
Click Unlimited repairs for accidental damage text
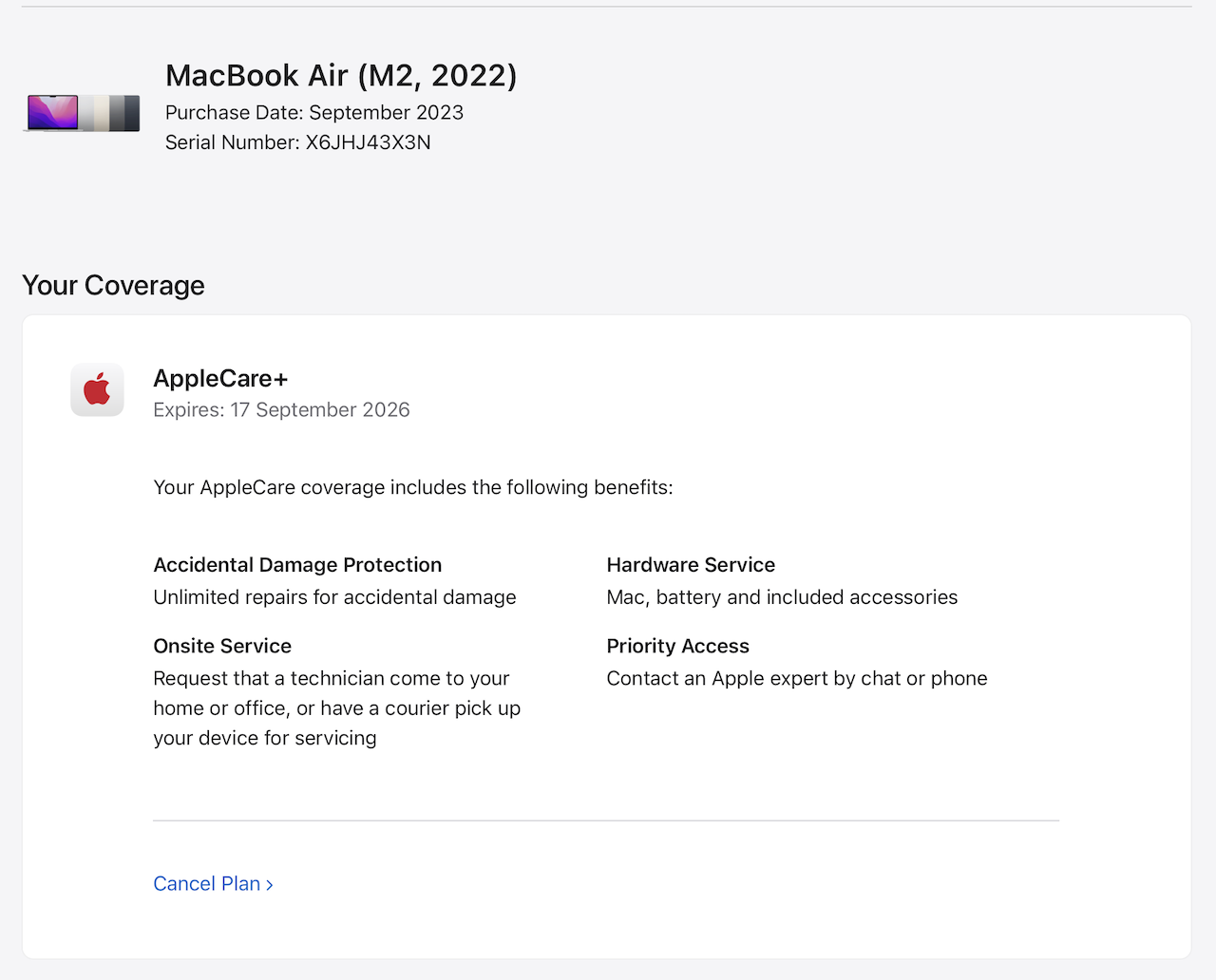[335, 597]
